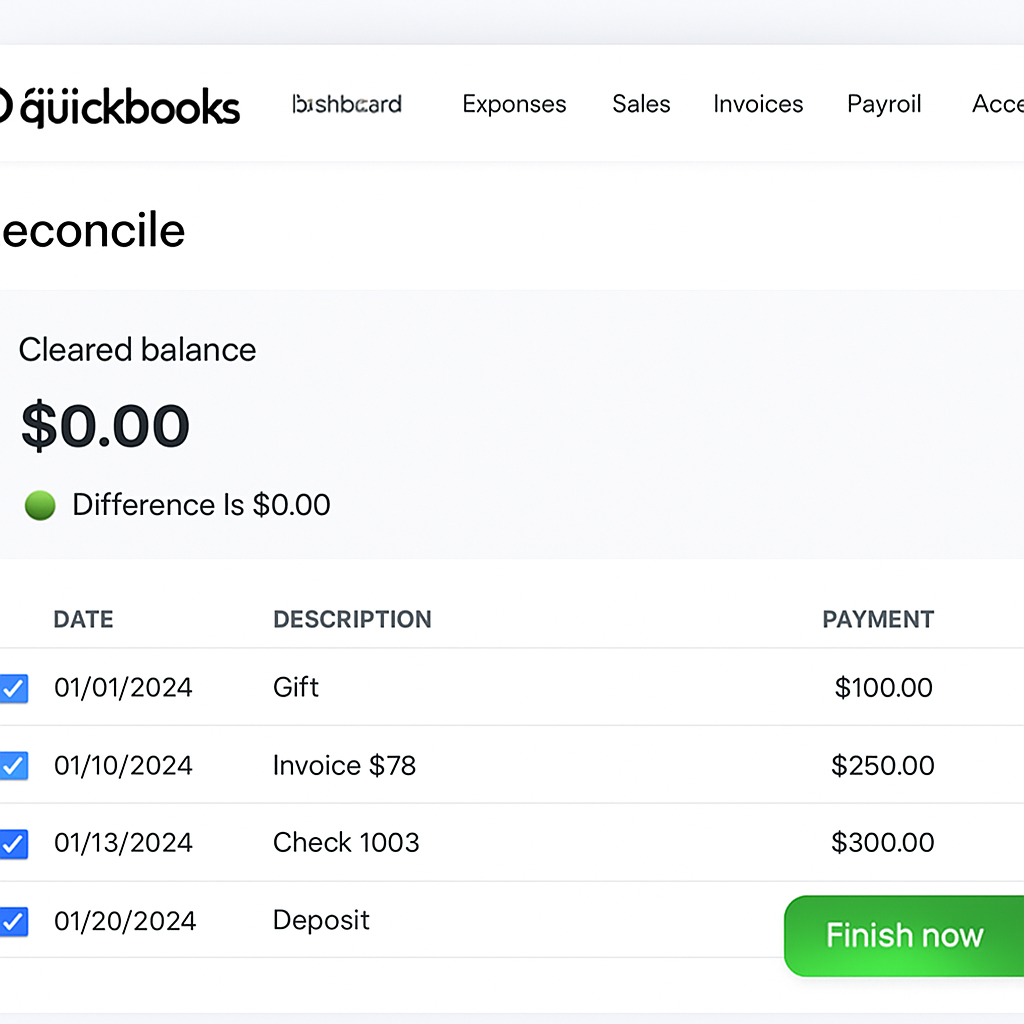Open the partially visible Accounting menu item
Screen dimensions: 1024x1024
coord(997,104)
